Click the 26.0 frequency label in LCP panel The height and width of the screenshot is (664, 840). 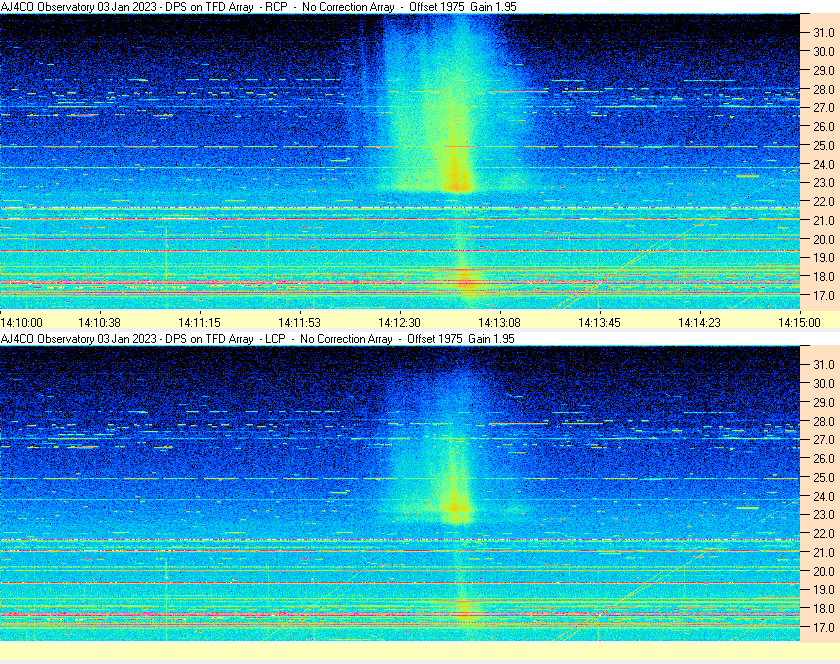click(824, 458)
